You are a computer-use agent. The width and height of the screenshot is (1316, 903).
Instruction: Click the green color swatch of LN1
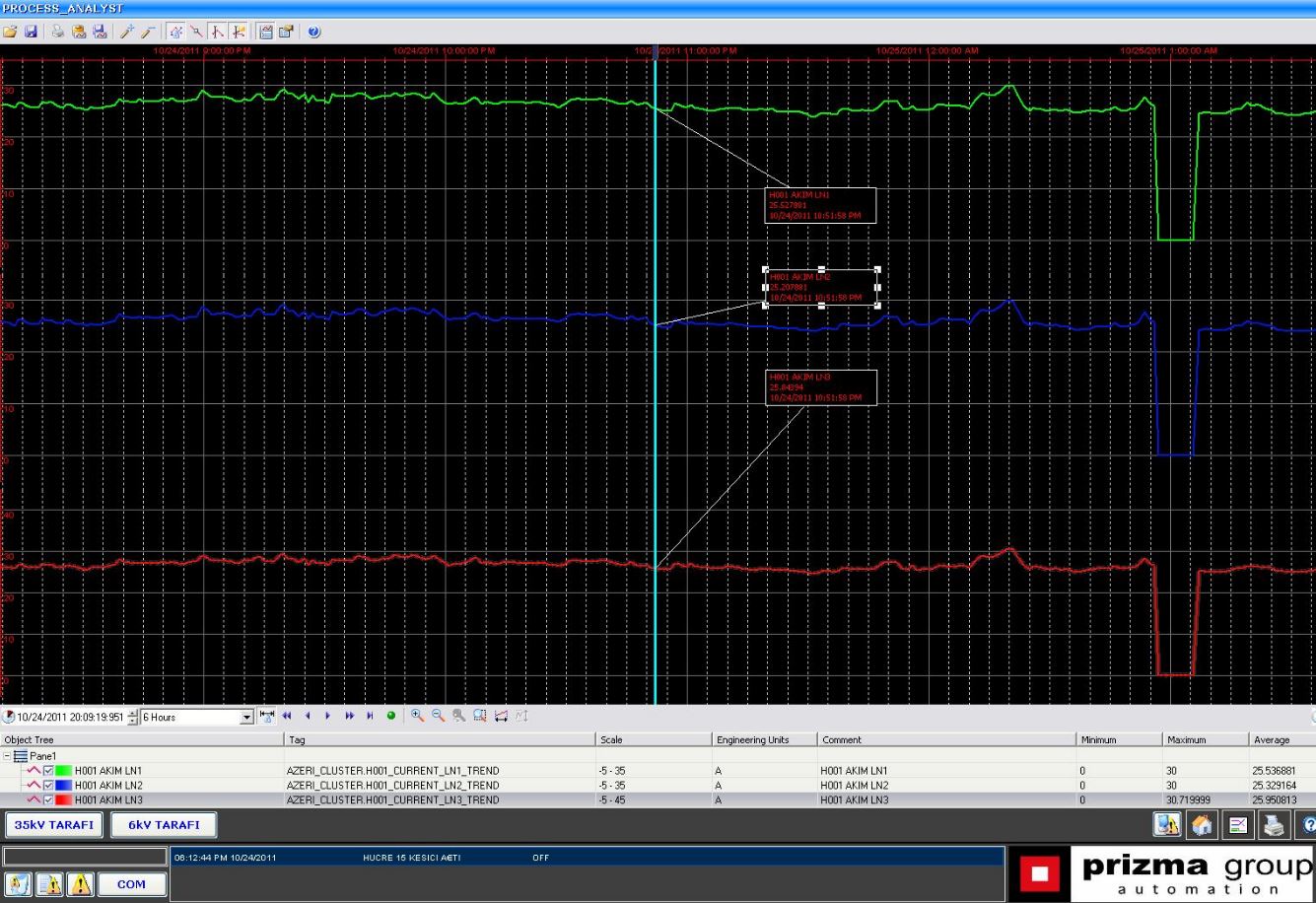(x=63, y=771)
